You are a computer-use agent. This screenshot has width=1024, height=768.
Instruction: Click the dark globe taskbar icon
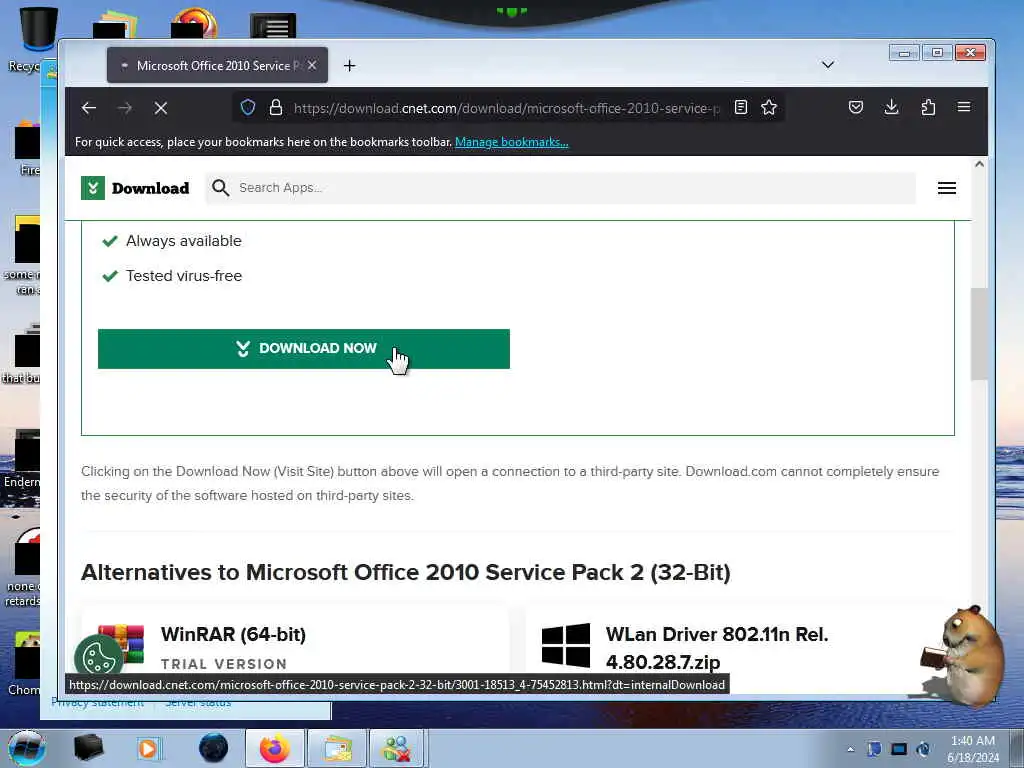(x=214, y=748)
